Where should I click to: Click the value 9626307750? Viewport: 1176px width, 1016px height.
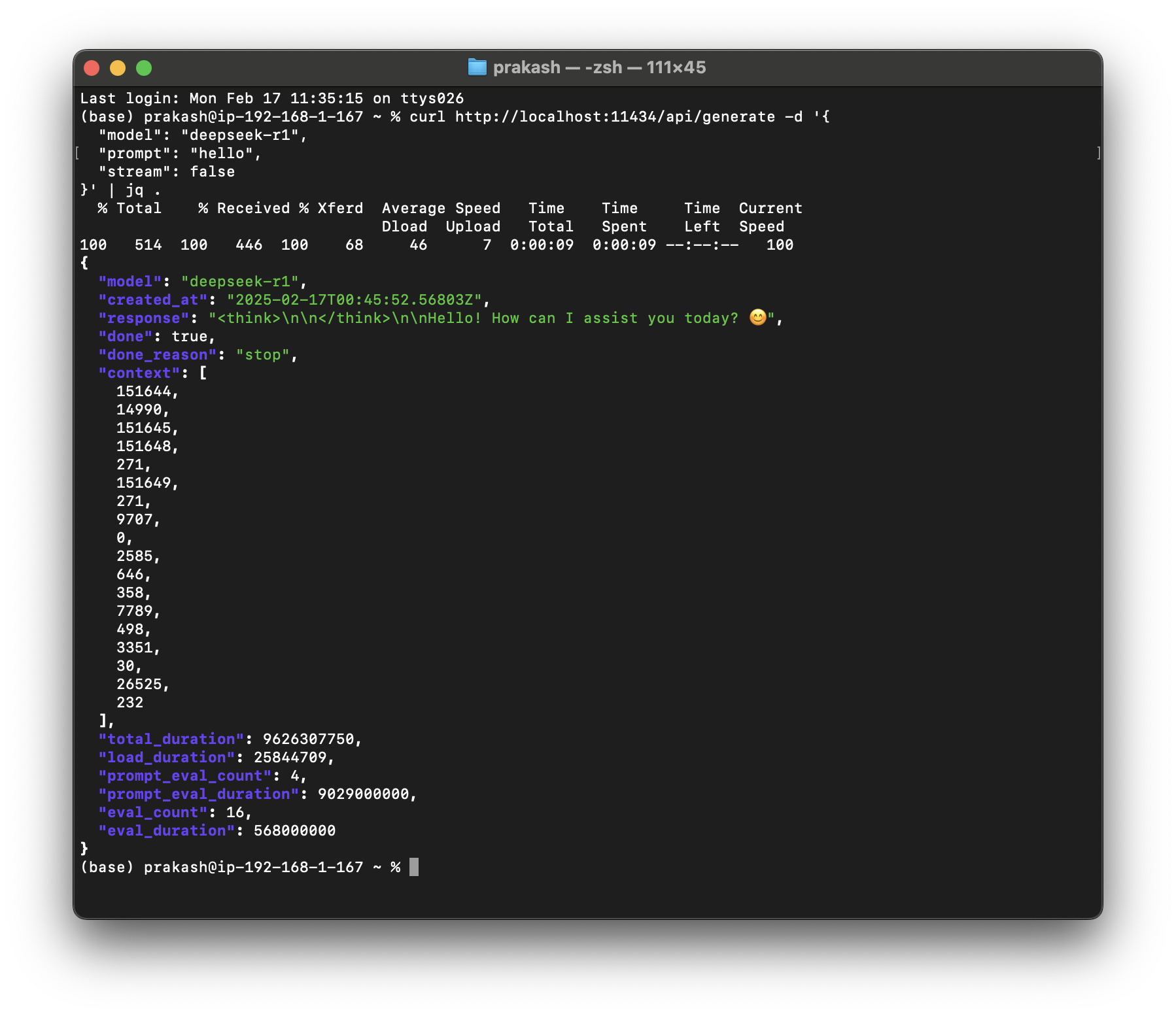[x=308, y=739]
